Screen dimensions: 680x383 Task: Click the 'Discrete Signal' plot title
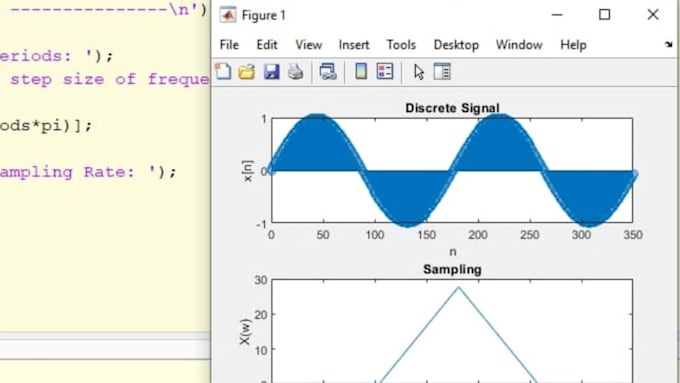pos(452,108)
